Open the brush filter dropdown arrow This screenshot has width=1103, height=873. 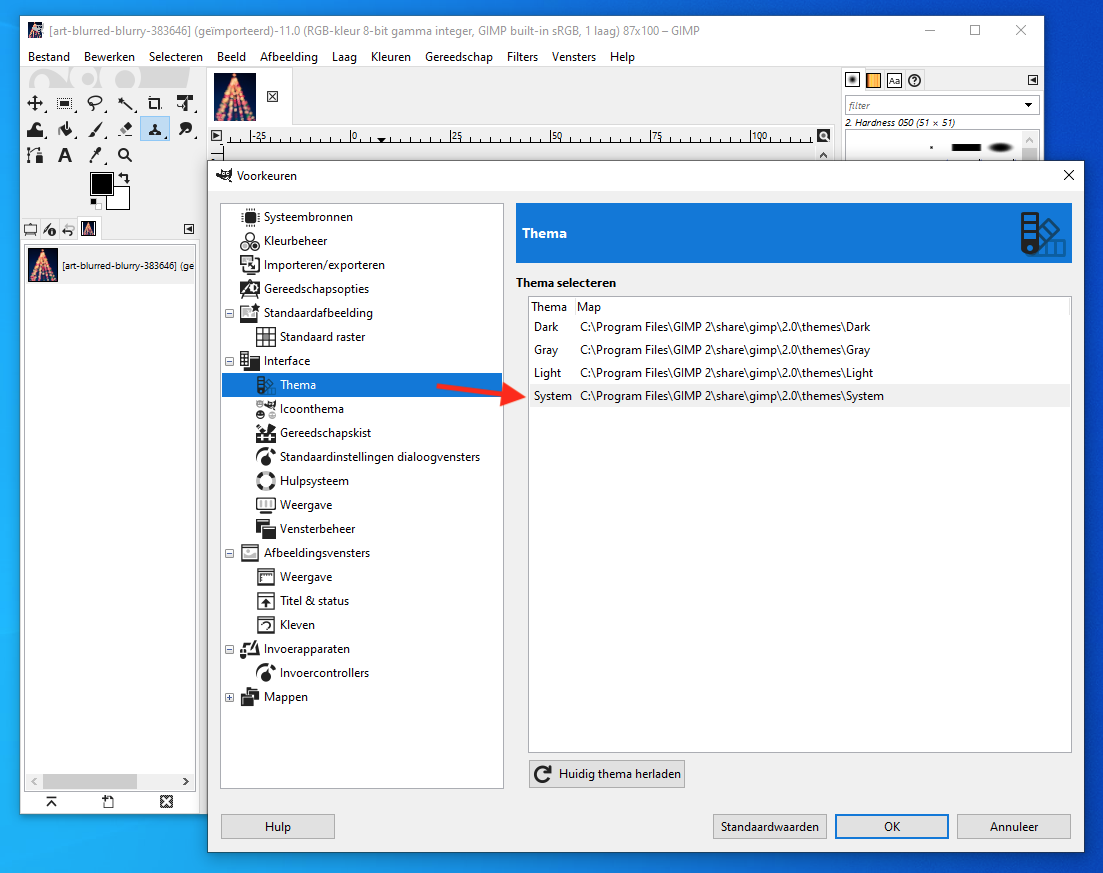pyautogui.click(x=1028, y=105)
